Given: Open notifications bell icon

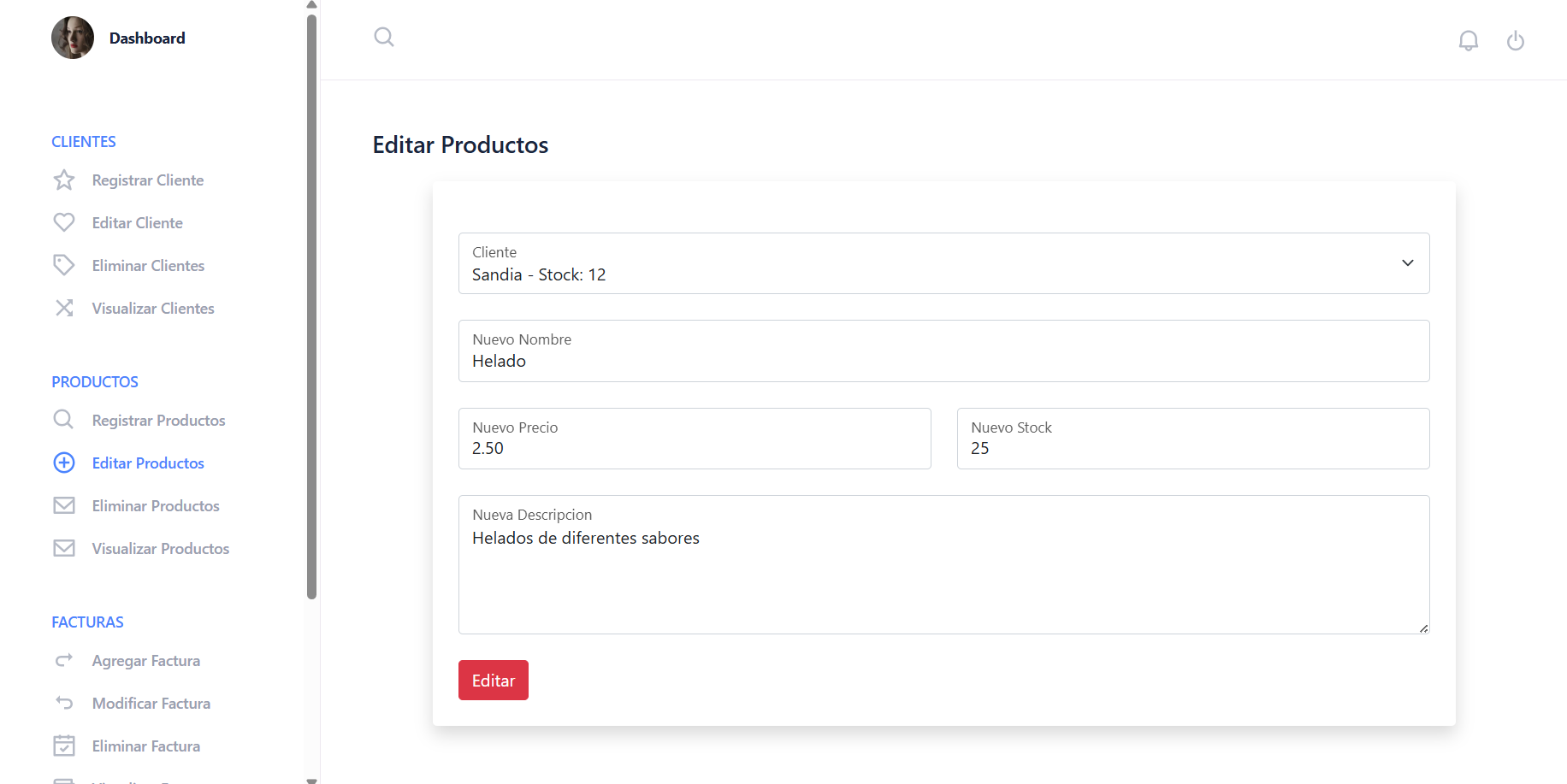Looking at the screenshot, I should click(x=1468, y=40).
